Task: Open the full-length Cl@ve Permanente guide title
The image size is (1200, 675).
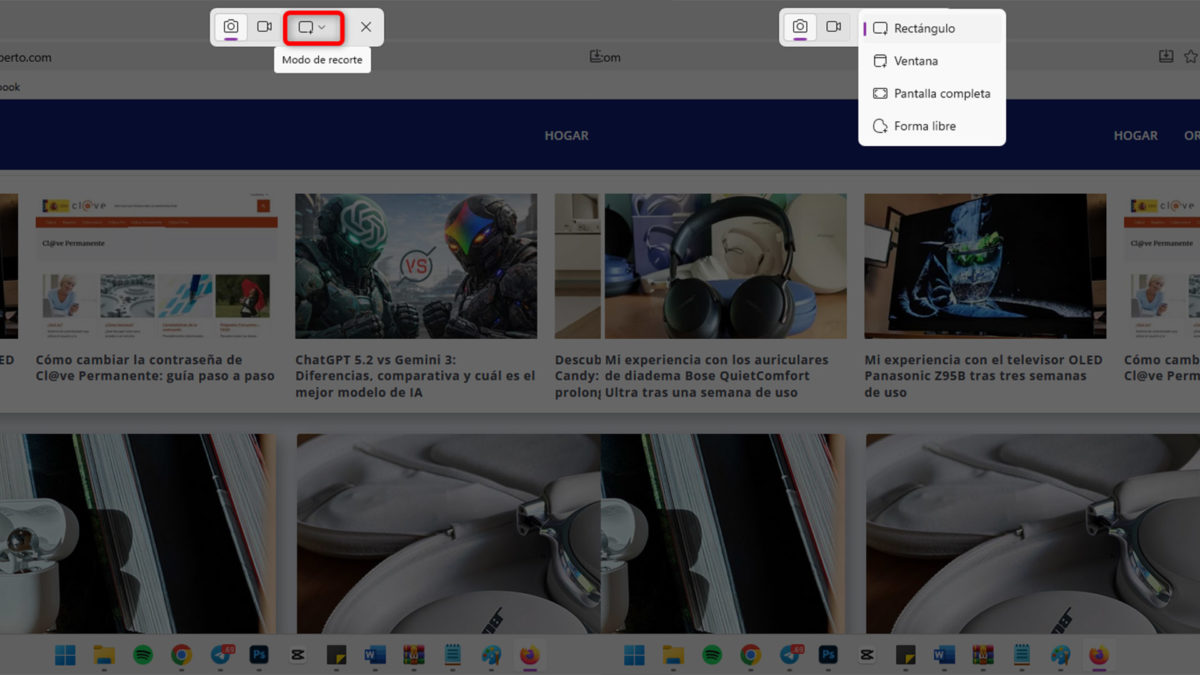Action: click(x=155, y=368)
